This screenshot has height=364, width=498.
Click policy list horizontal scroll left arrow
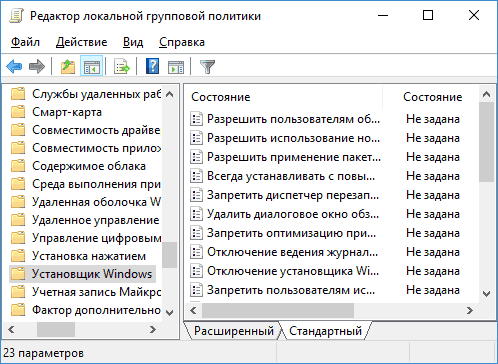tap(193, 310)
